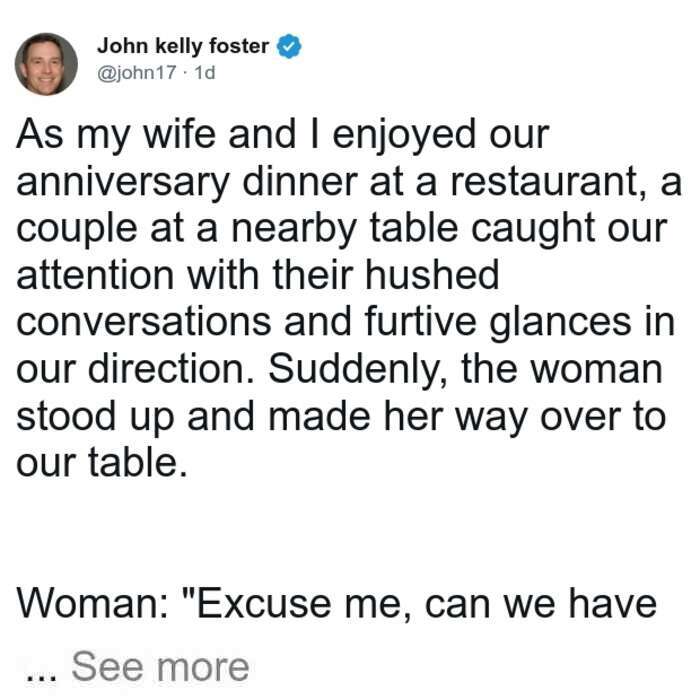Click the line 'stood up and made her way'
The width and height of the screenshot is (700, 700).
(x=342, y=417)
